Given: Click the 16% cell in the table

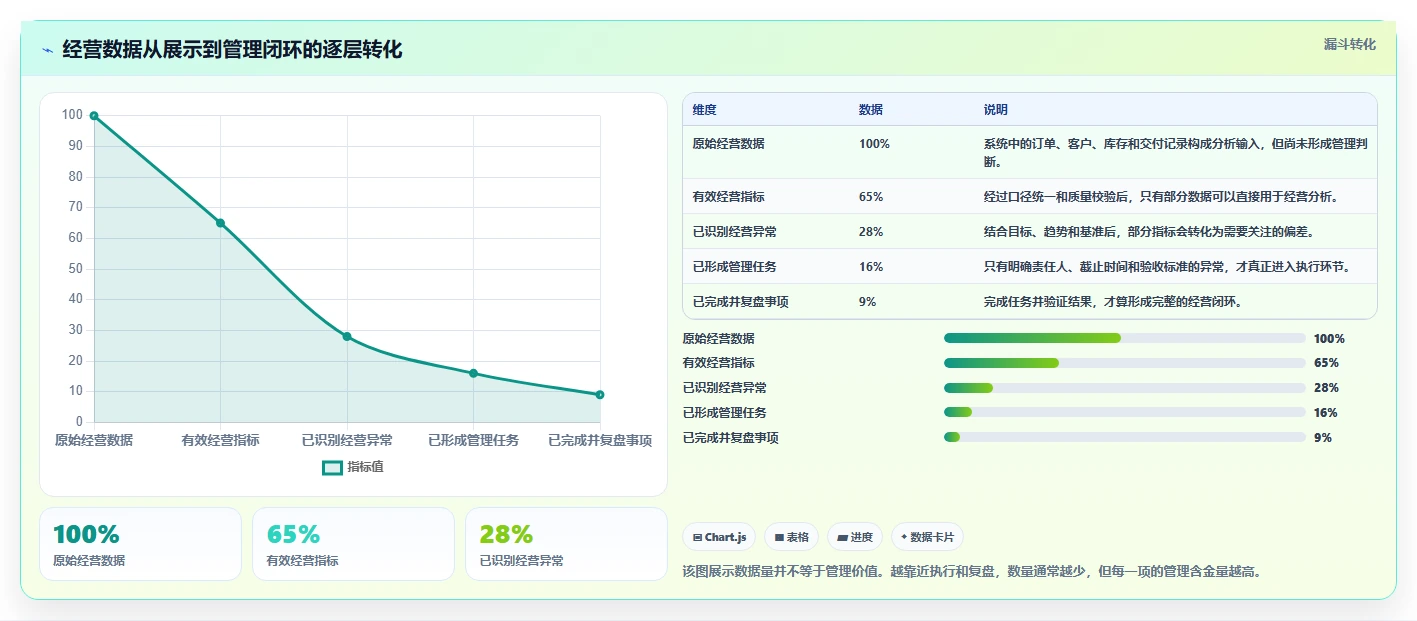Looking at the screenshot, I should [870, 267].
